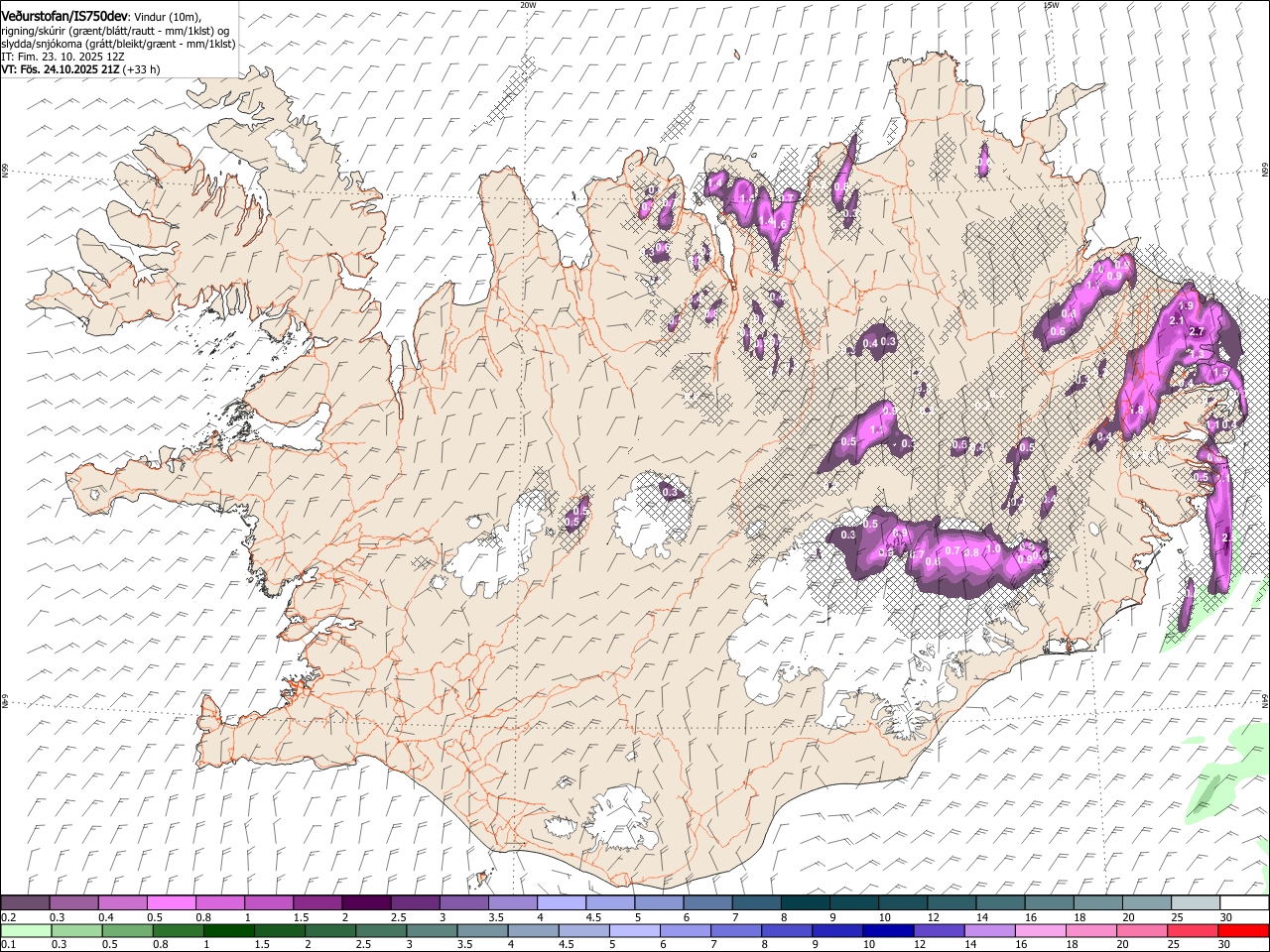Select rain legend swatch between 3 and 3.5
The height and width of the screenshot is (952, 1270).
432,931
